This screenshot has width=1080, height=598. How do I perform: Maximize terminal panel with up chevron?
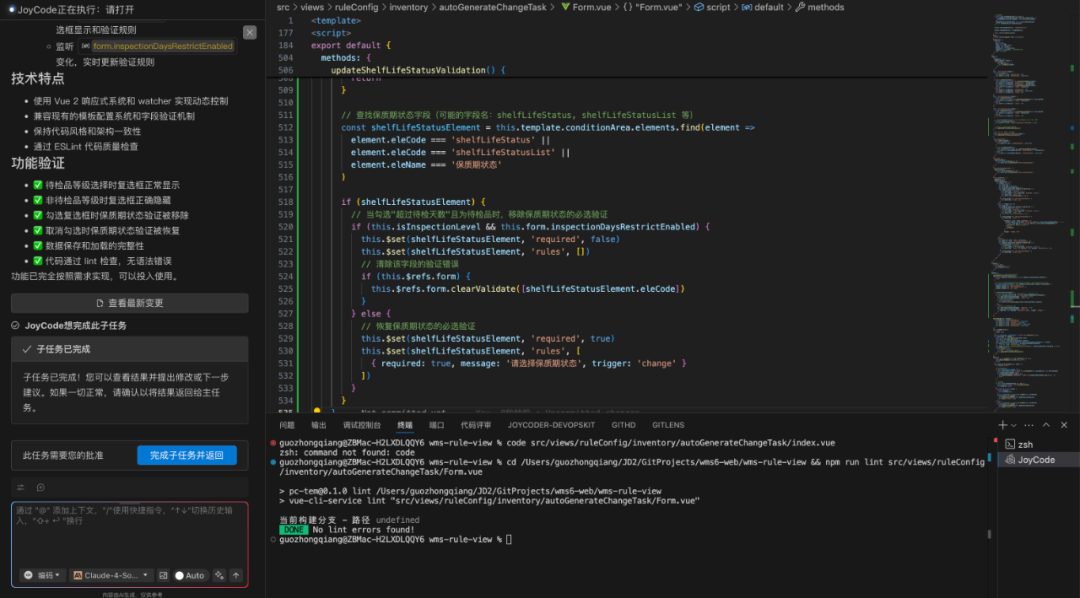coord(1046,425)
